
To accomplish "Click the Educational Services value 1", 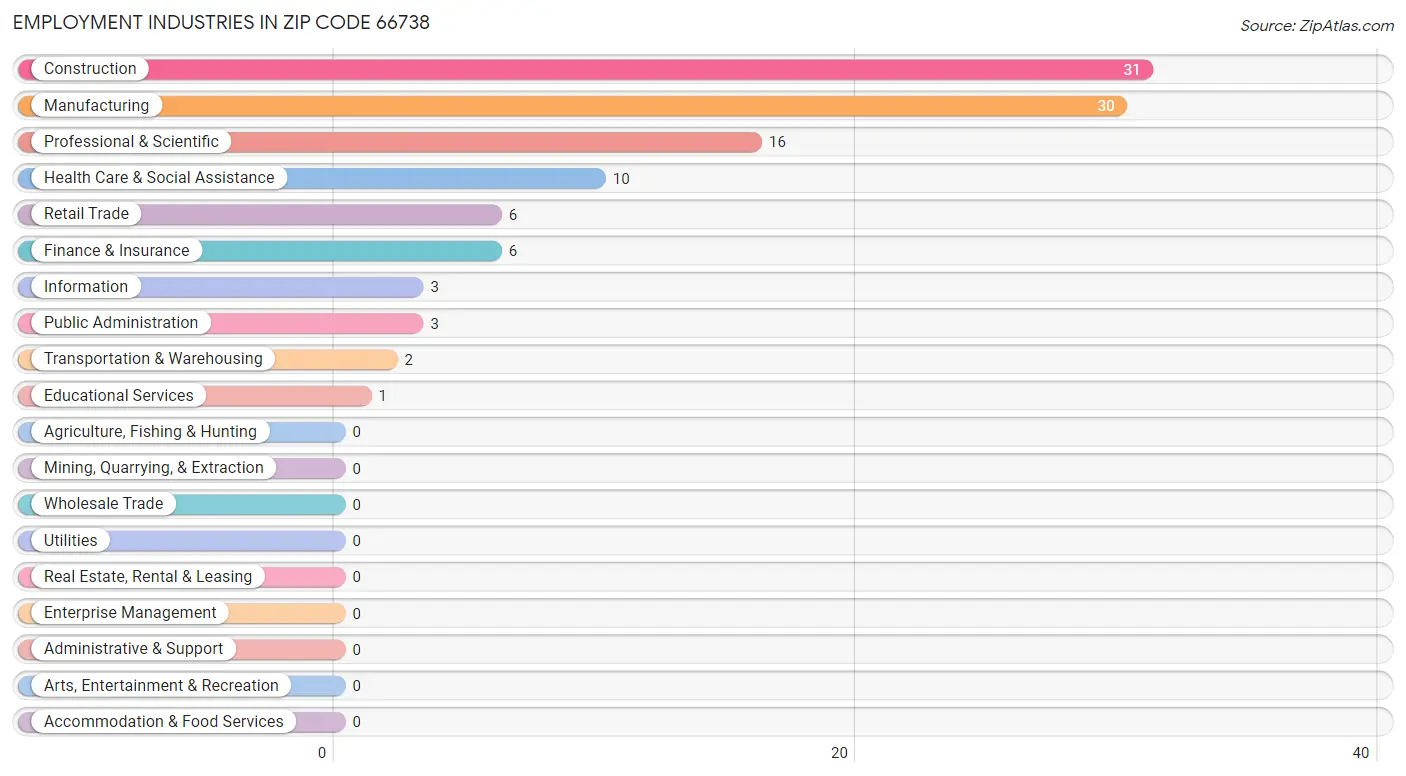I will tap(382, 396).
